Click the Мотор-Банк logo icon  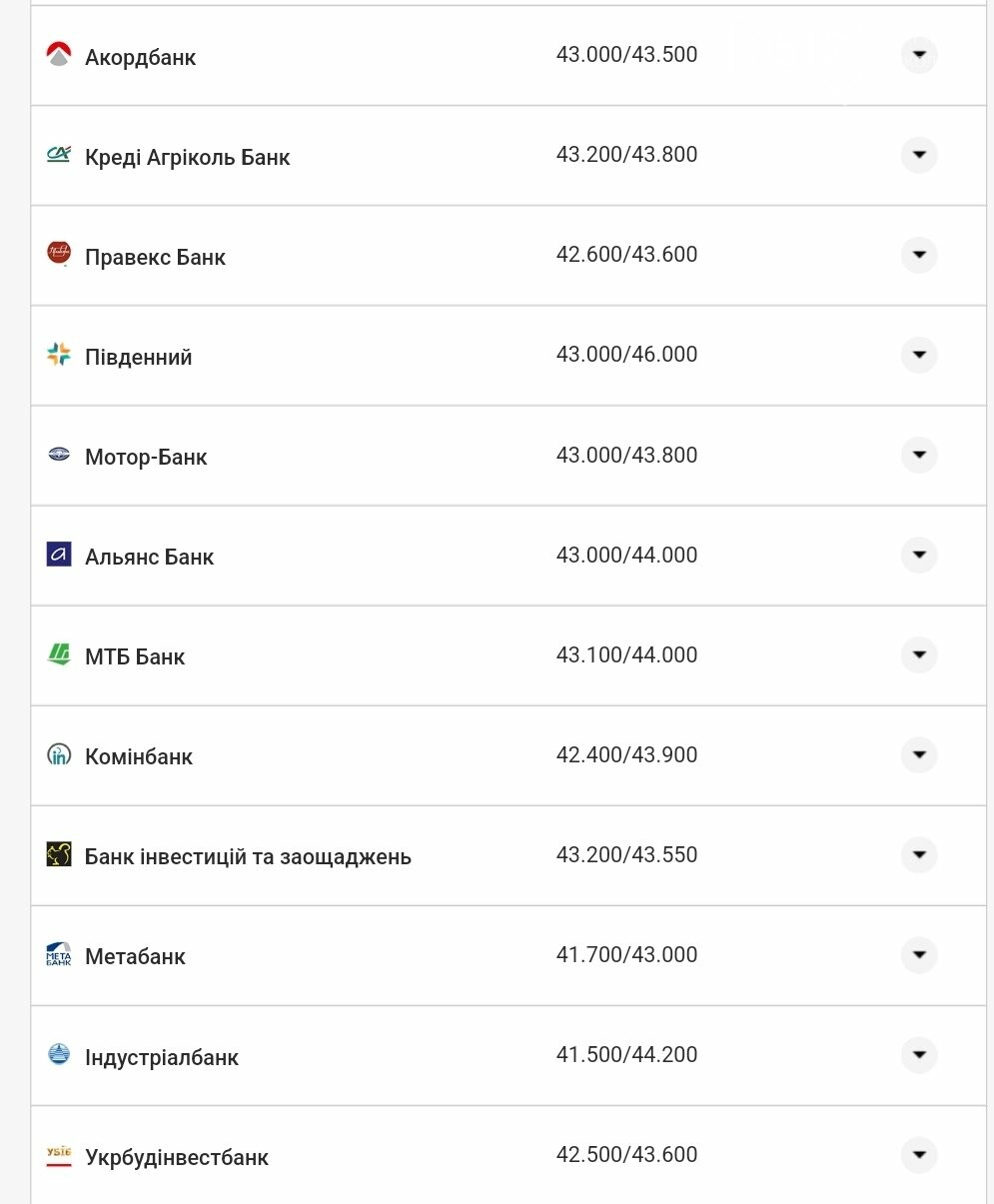[x=59, y=455]
